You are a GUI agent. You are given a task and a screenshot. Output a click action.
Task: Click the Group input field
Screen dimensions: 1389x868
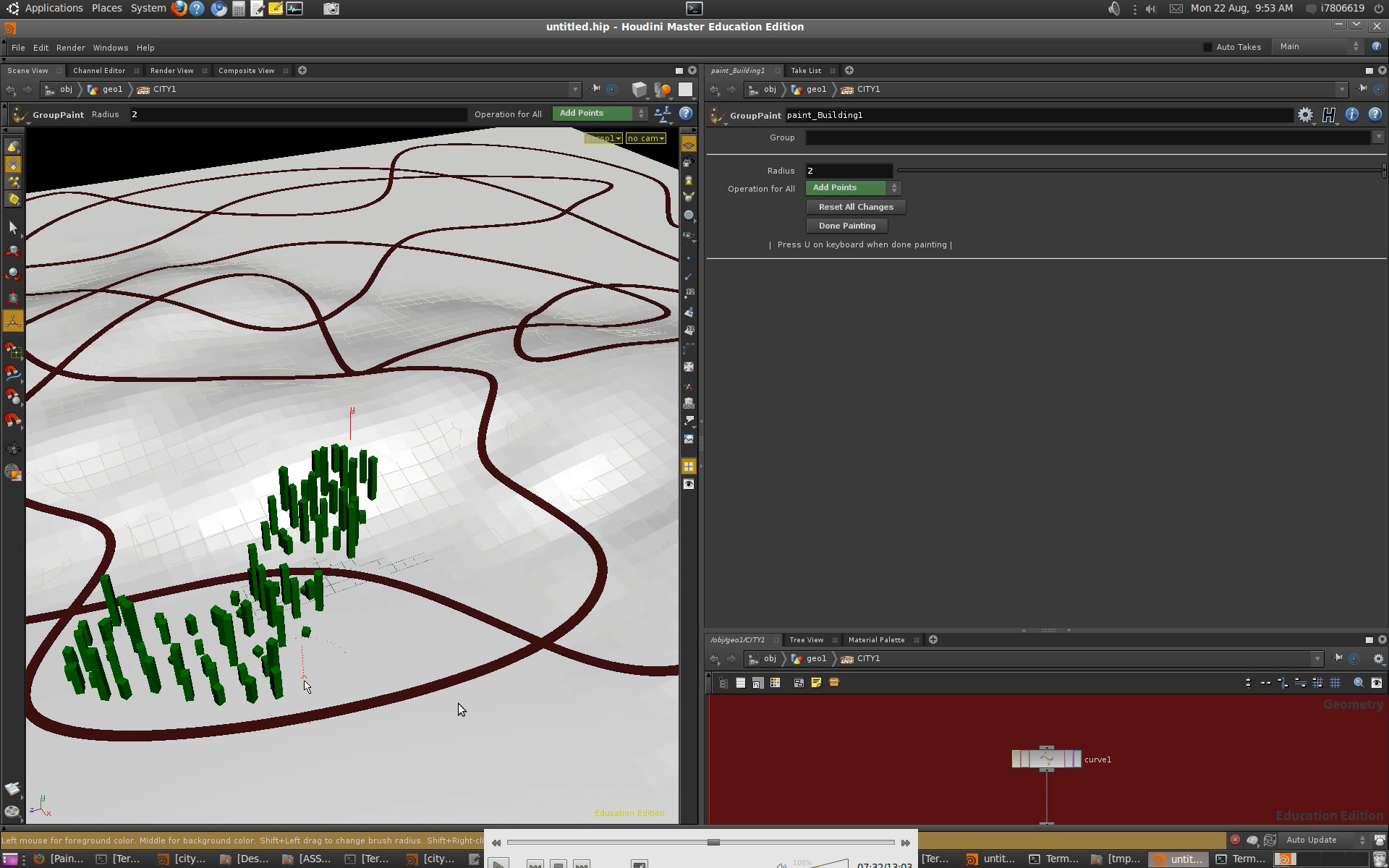(x=1088, y=137)
